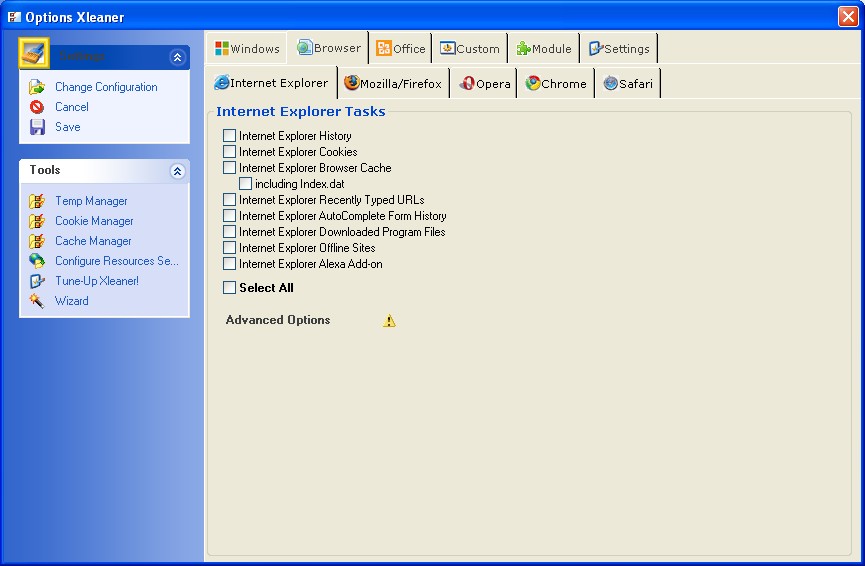Image resolution: width=865 pixels, height=566 pixels.
Task: Click the Tools panel header text
Action: click(45, 170)
